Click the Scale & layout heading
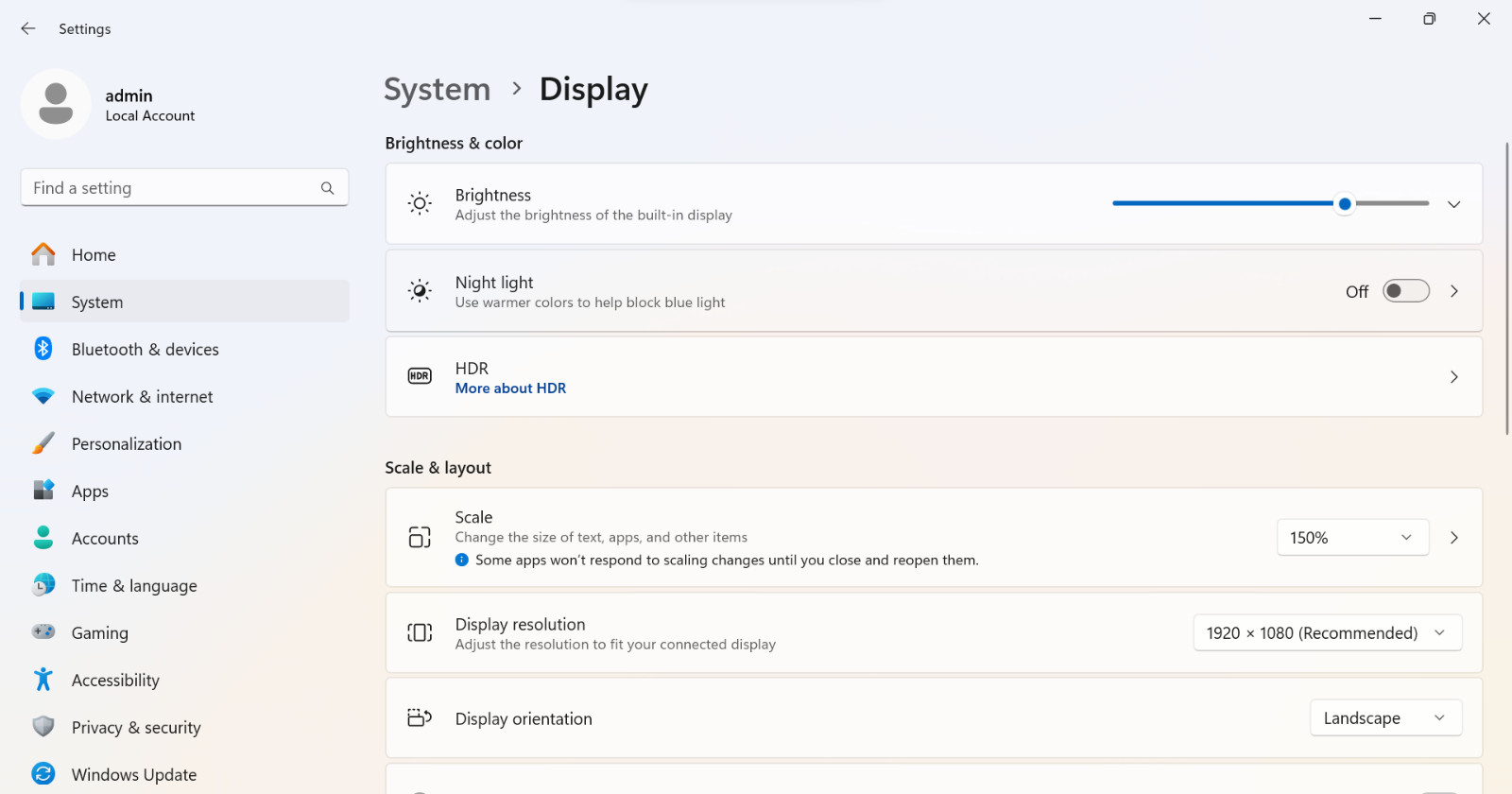This screenshot has width=1512, height=794. [x=438, y=468]
